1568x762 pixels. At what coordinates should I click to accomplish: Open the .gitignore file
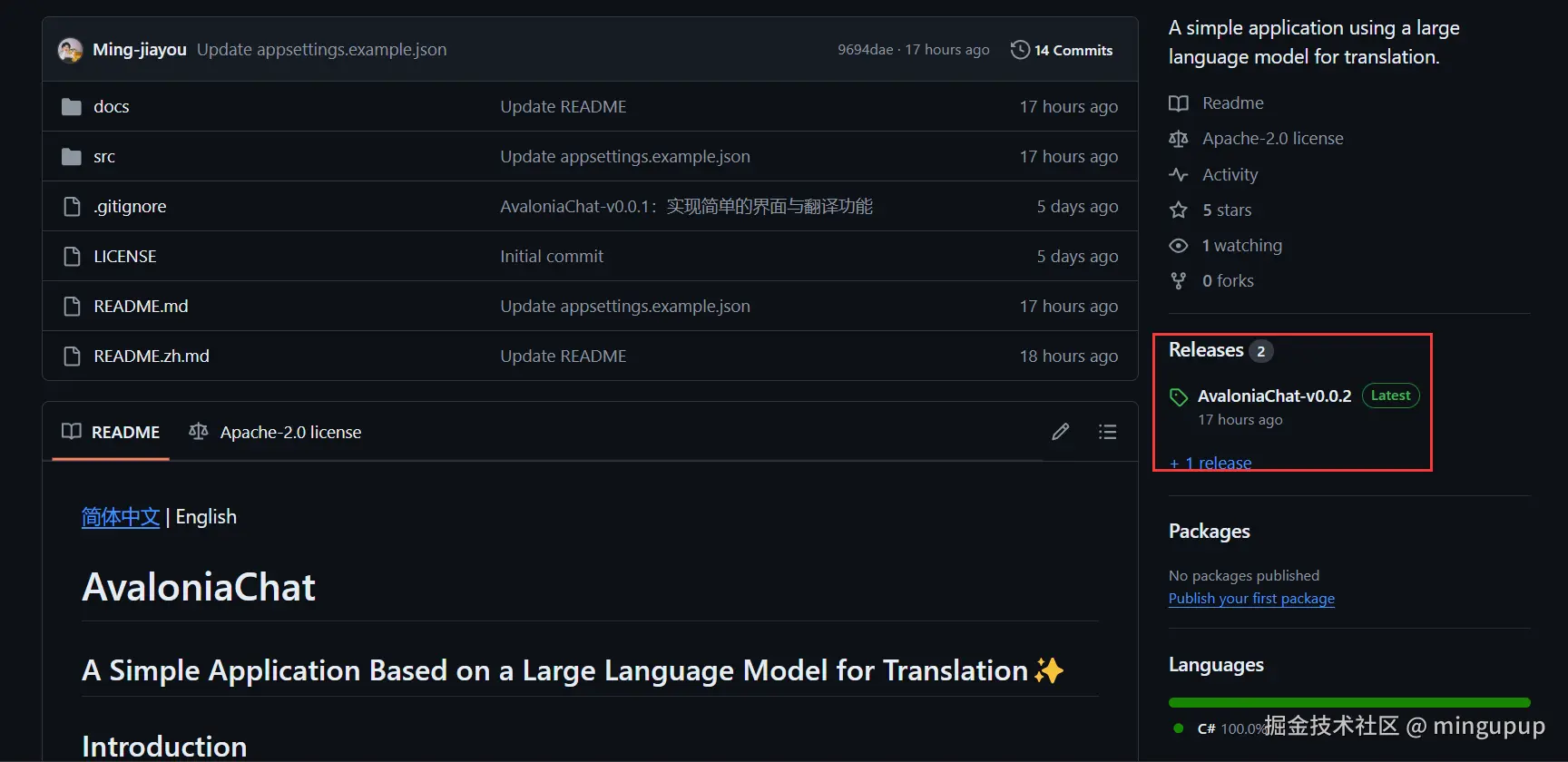click(130, 207)
